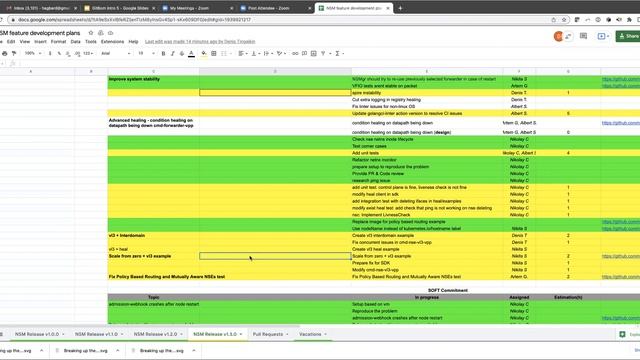Select the 'Refactor netns monitor' cell
Screen dimensions: 640x360
click(x=427, y=160)
